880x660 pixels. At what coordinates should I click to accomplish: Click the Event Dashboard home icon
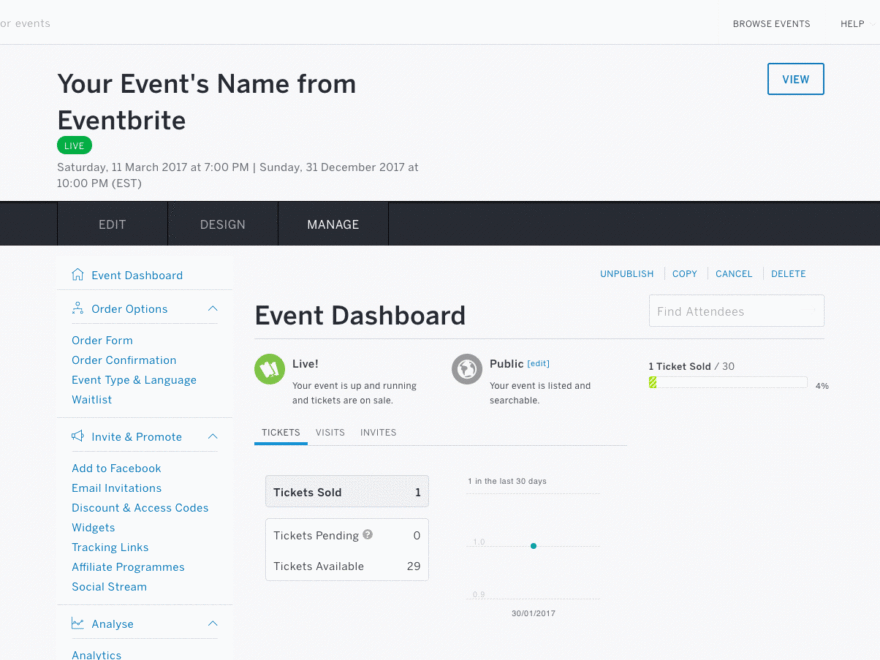(x=78, y=275)
